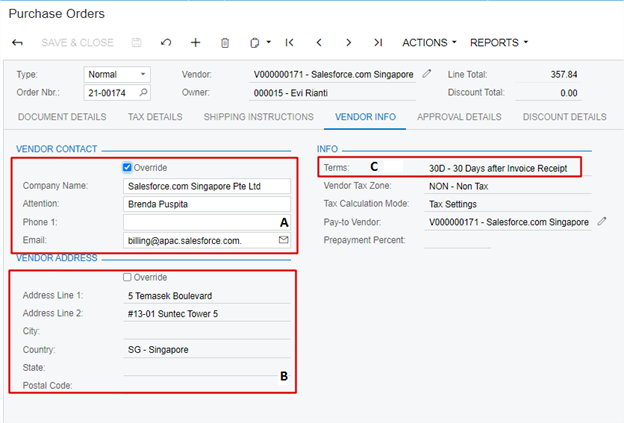This screenshot has height=423, width=624.
Task: Open Shipping Instructions tab
Action: tap(259, 117)
